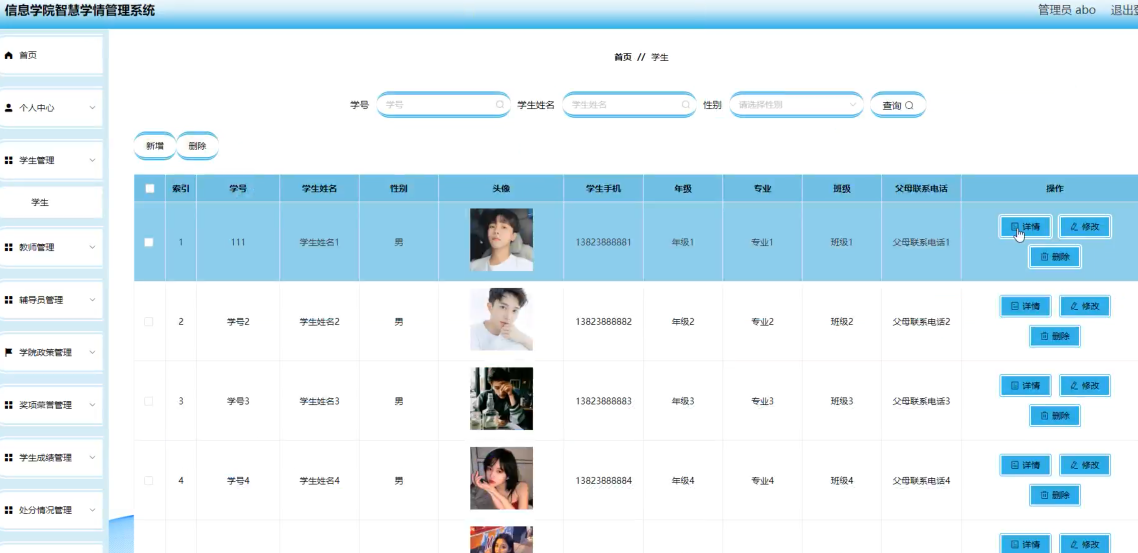Toggle the select-all checkbox in table header

150,189
